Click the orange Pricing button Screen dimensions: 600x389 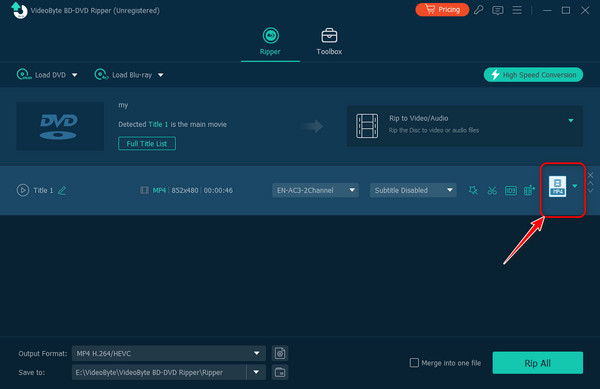(442, 10)
